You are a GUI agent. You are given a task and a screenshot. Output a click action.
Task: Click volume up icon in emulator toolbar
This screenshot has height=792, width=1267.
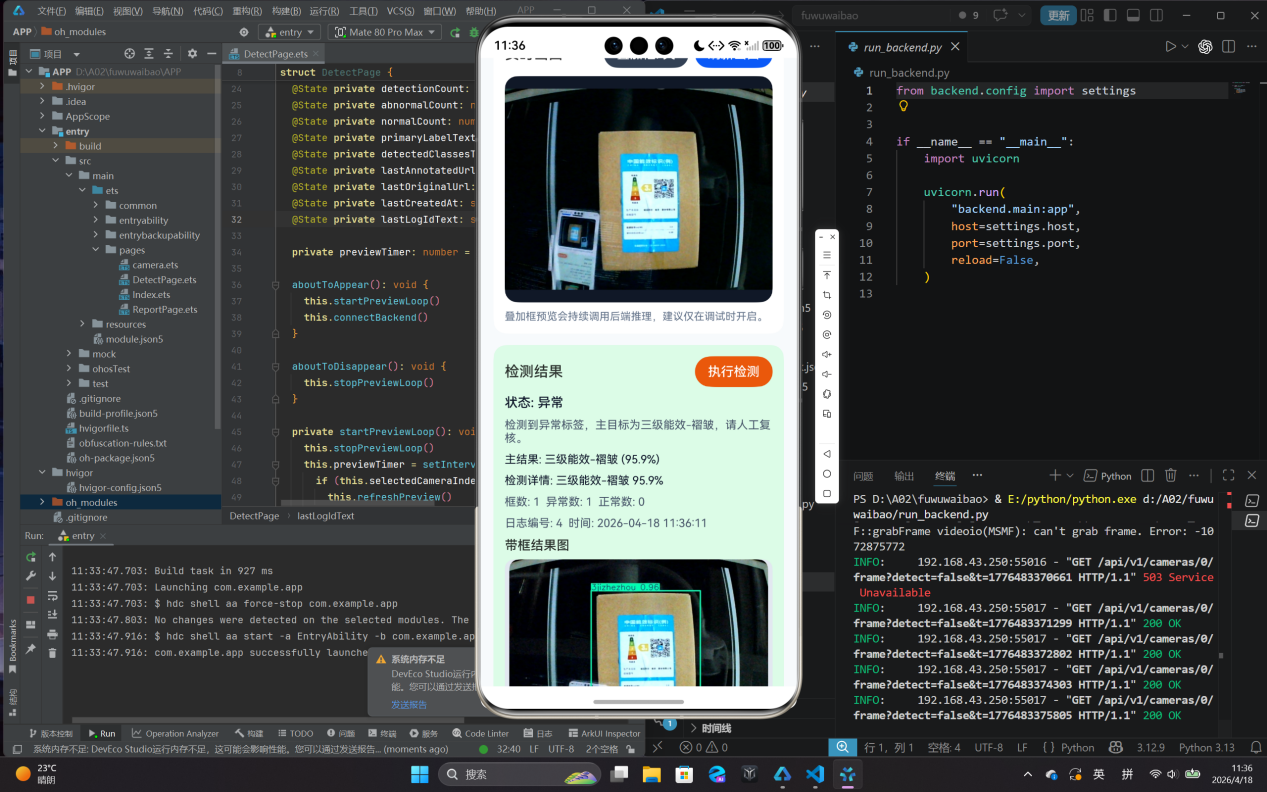[x=827, y=354]
